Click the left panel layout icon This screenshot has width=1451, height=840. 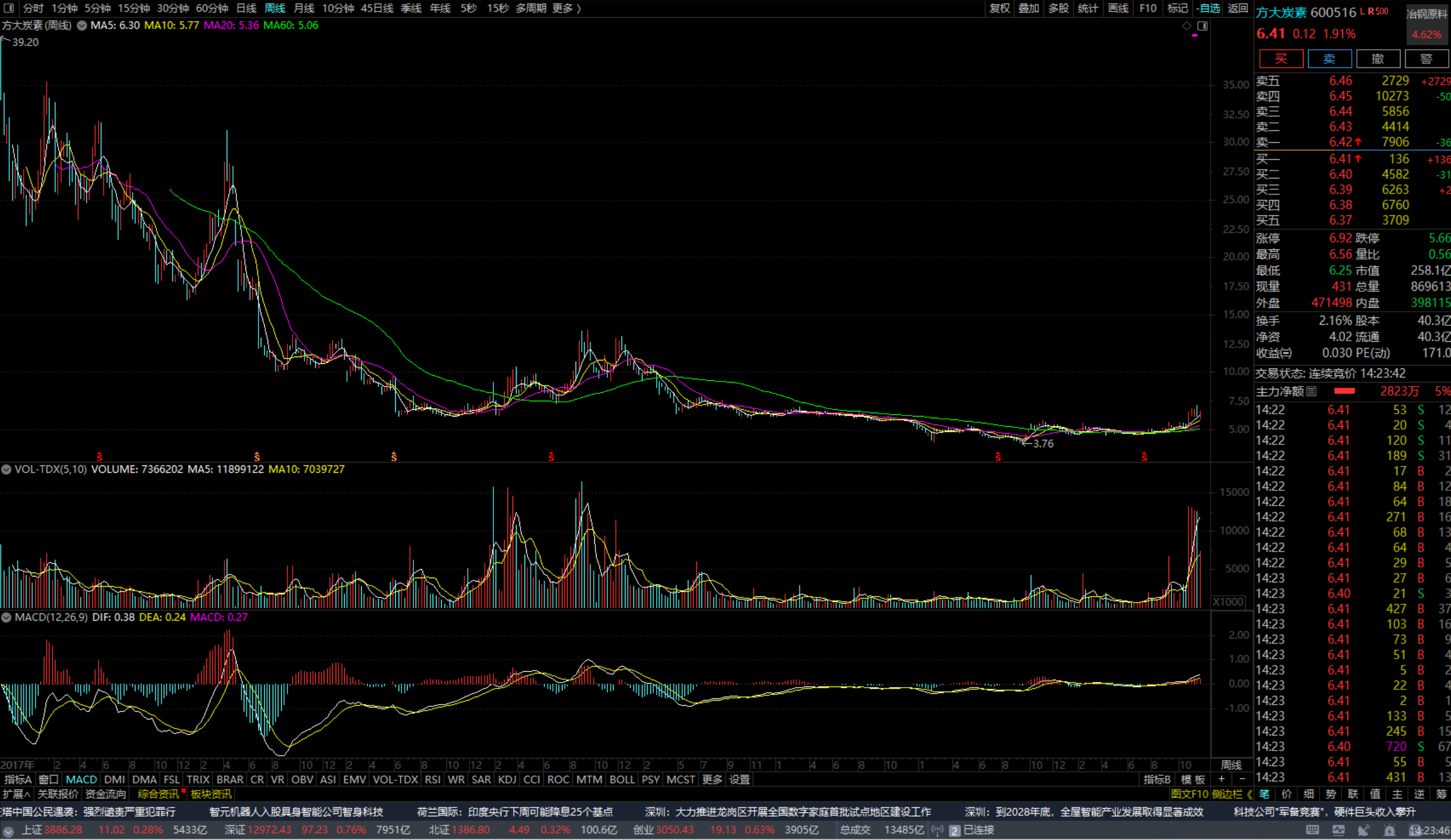click(9, 8)
